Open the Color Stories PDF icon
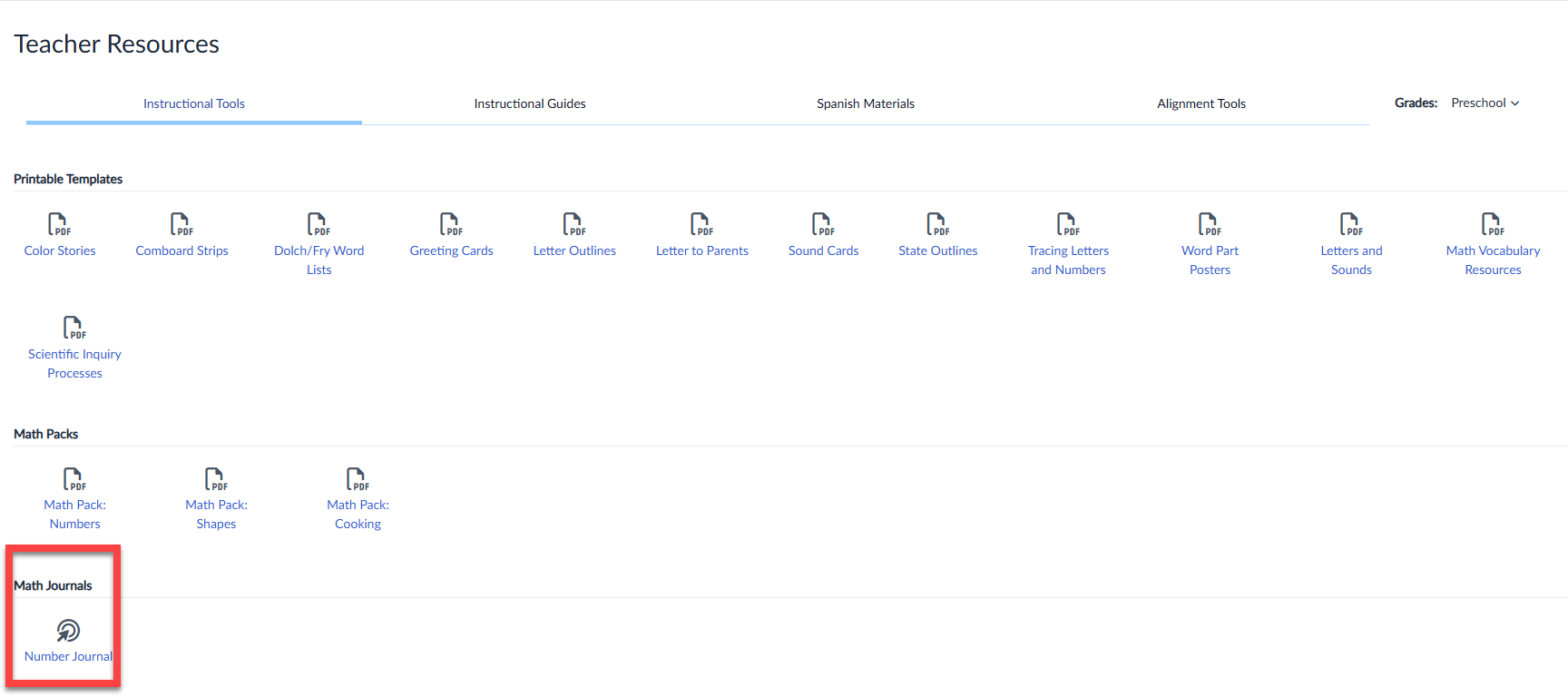 pos(59,223)
